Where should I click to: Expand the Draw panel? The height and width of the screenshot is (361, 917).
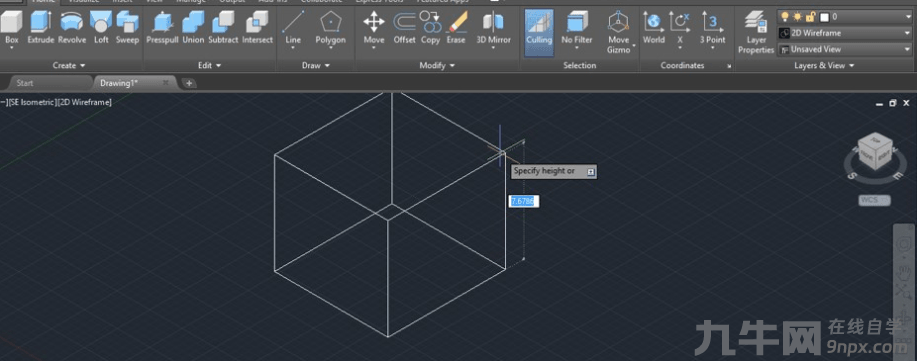316,66
